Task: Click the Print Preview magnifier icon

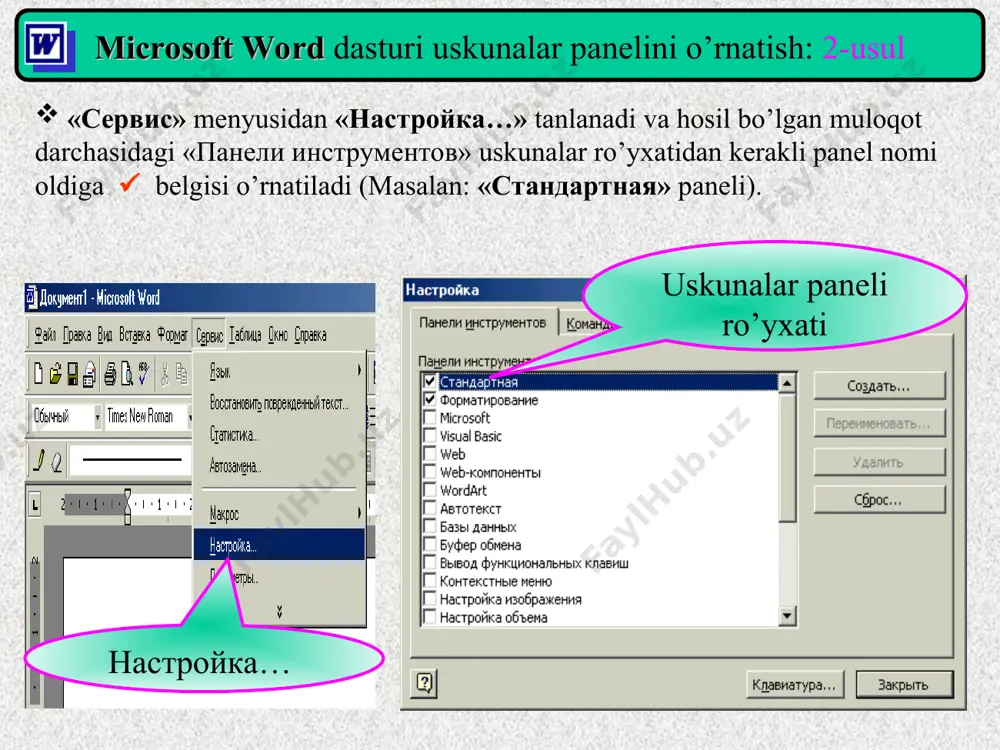Action: coord(127,374)
